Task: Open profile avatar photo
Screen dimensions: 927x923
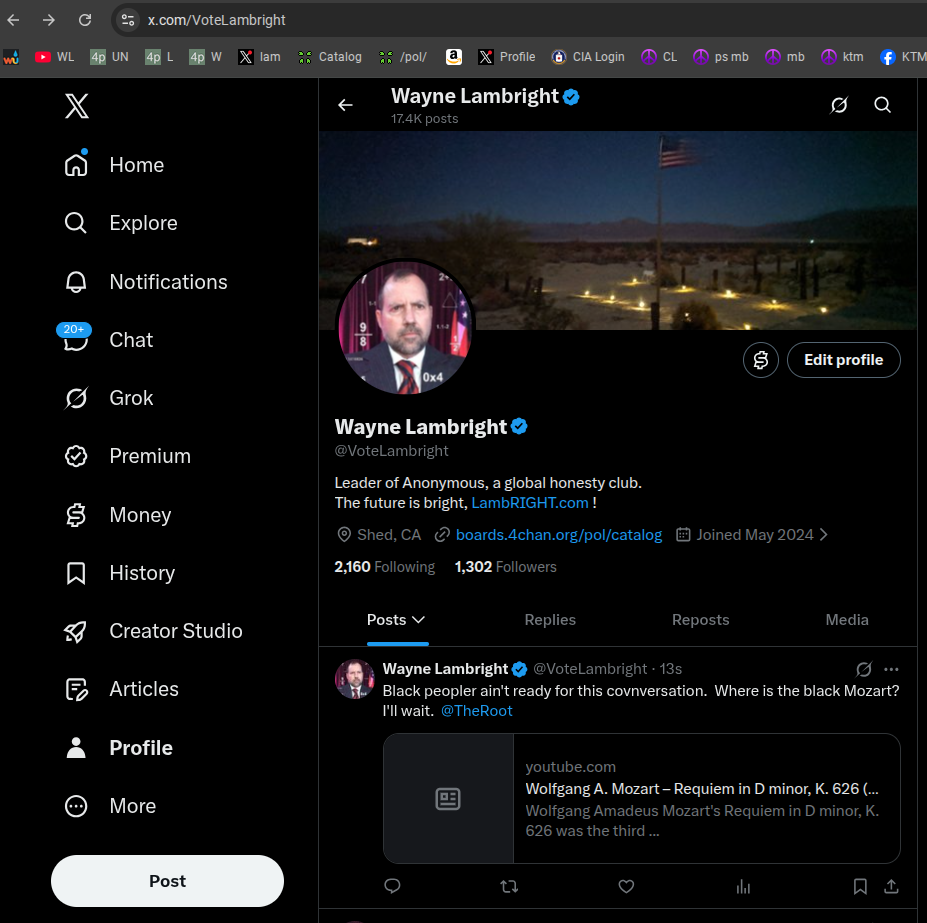Action: pyautogui.click(x=406, y=328)
